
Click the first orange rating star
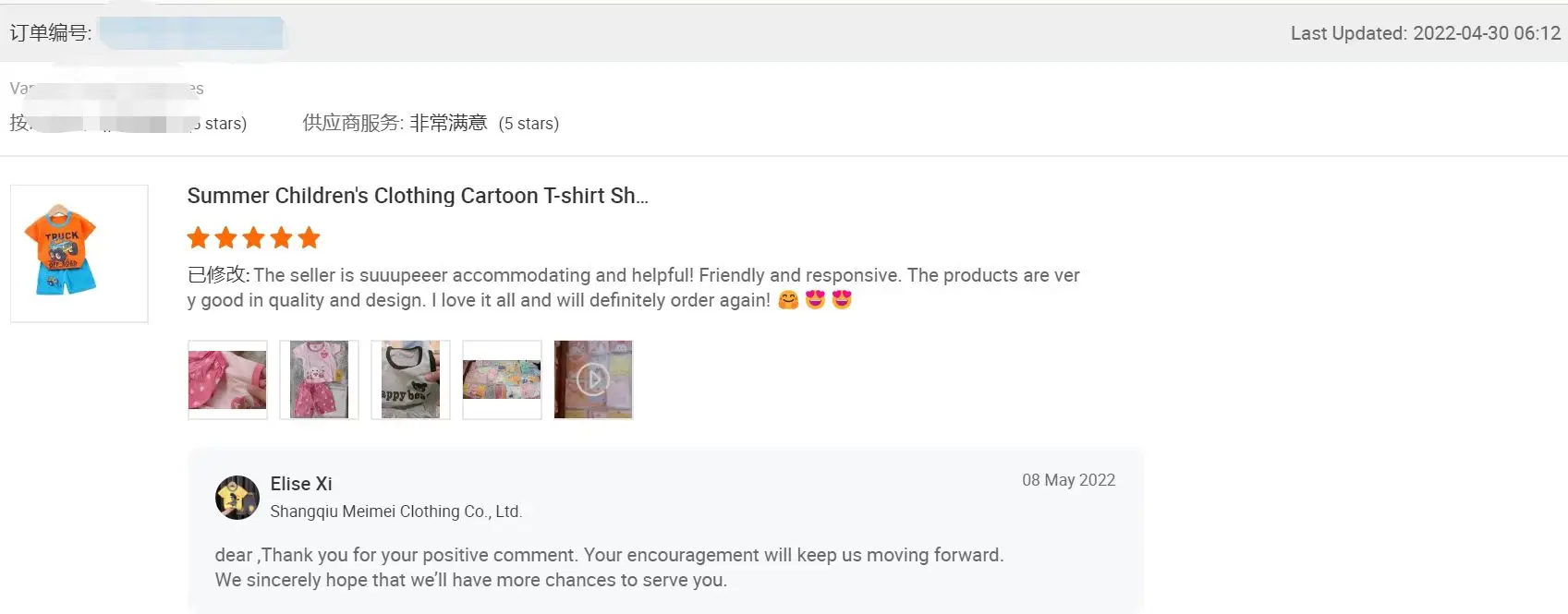(198, 238)
